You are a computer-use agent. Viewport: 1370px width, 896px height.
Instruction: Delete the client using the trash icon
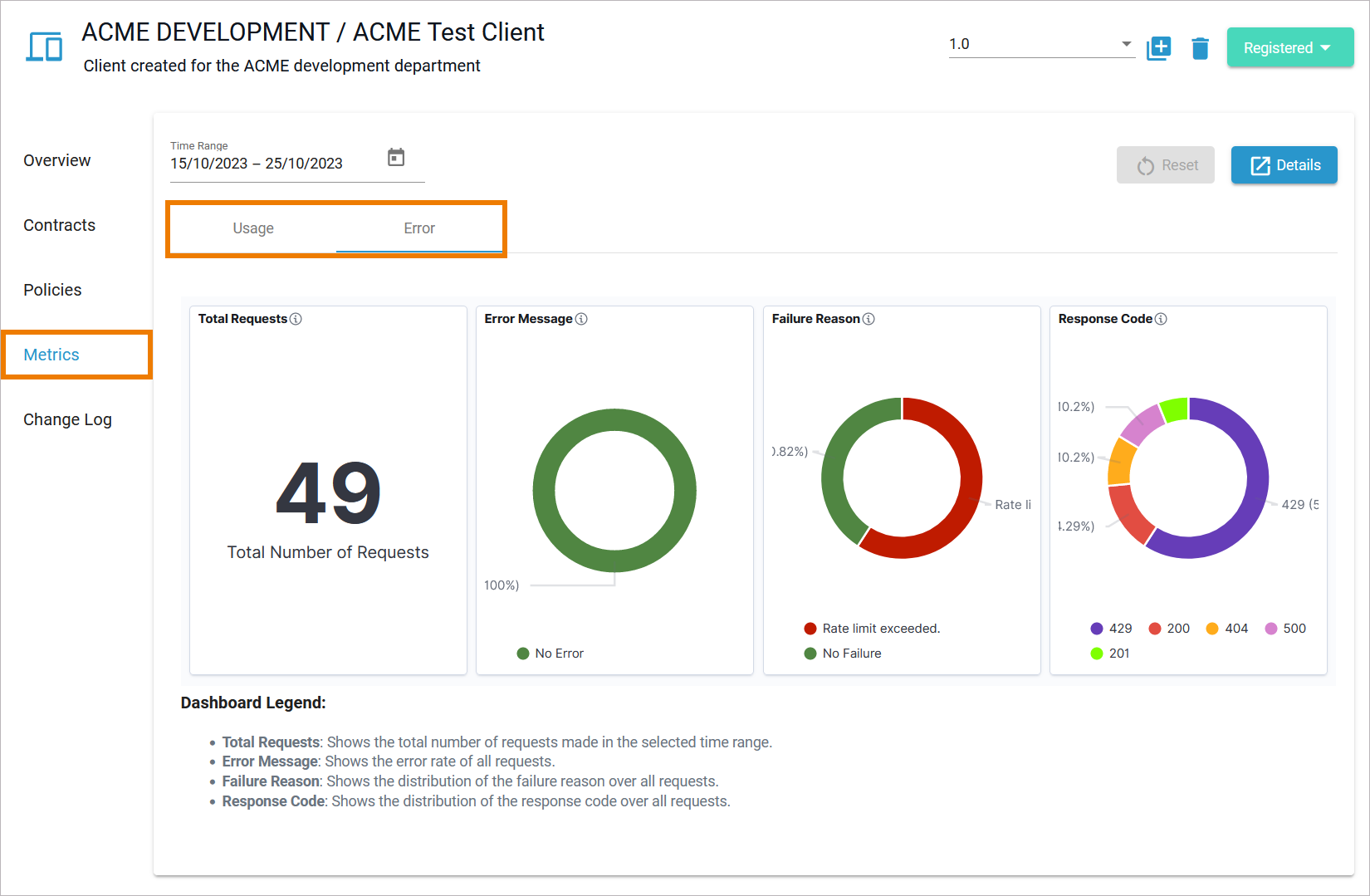coord(1200,48)
